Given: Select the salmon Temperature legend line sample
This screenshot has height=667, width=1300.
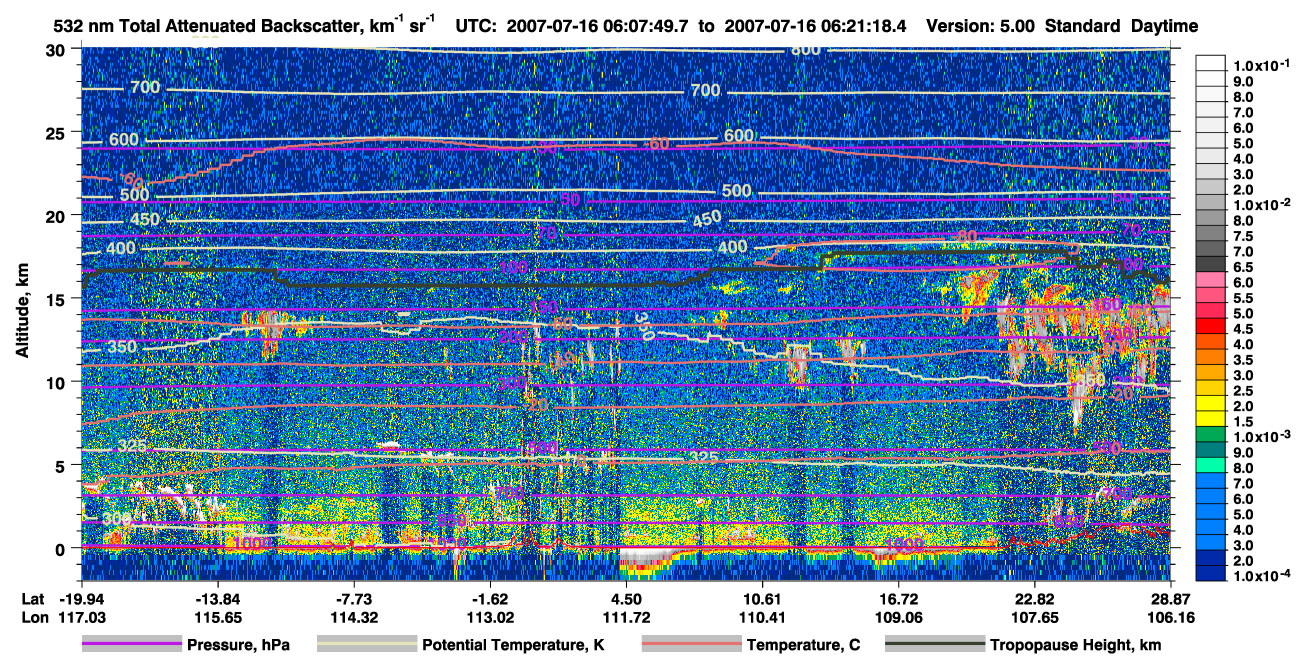Looking at the screenshot, I should click(x=690, y=645).
